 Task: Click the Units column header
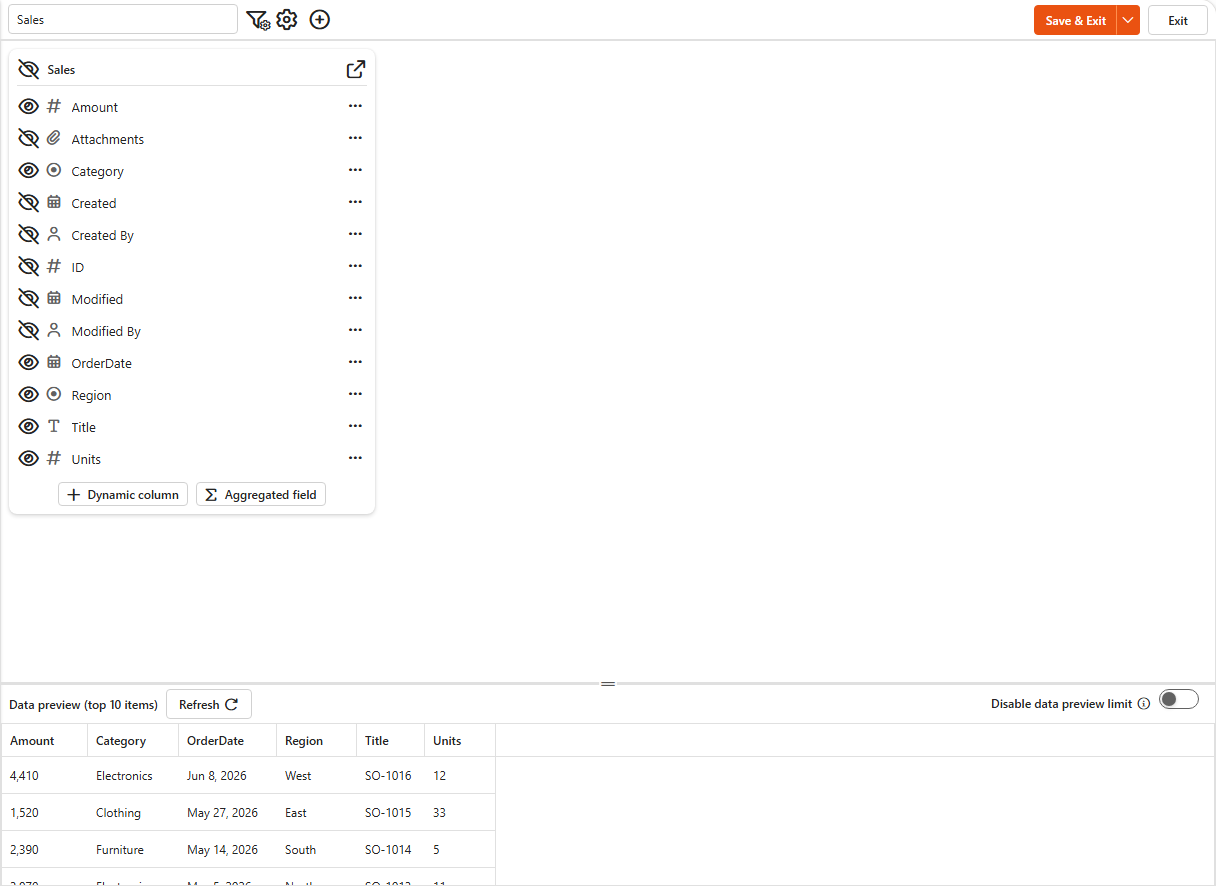click(x=460, y=741)
